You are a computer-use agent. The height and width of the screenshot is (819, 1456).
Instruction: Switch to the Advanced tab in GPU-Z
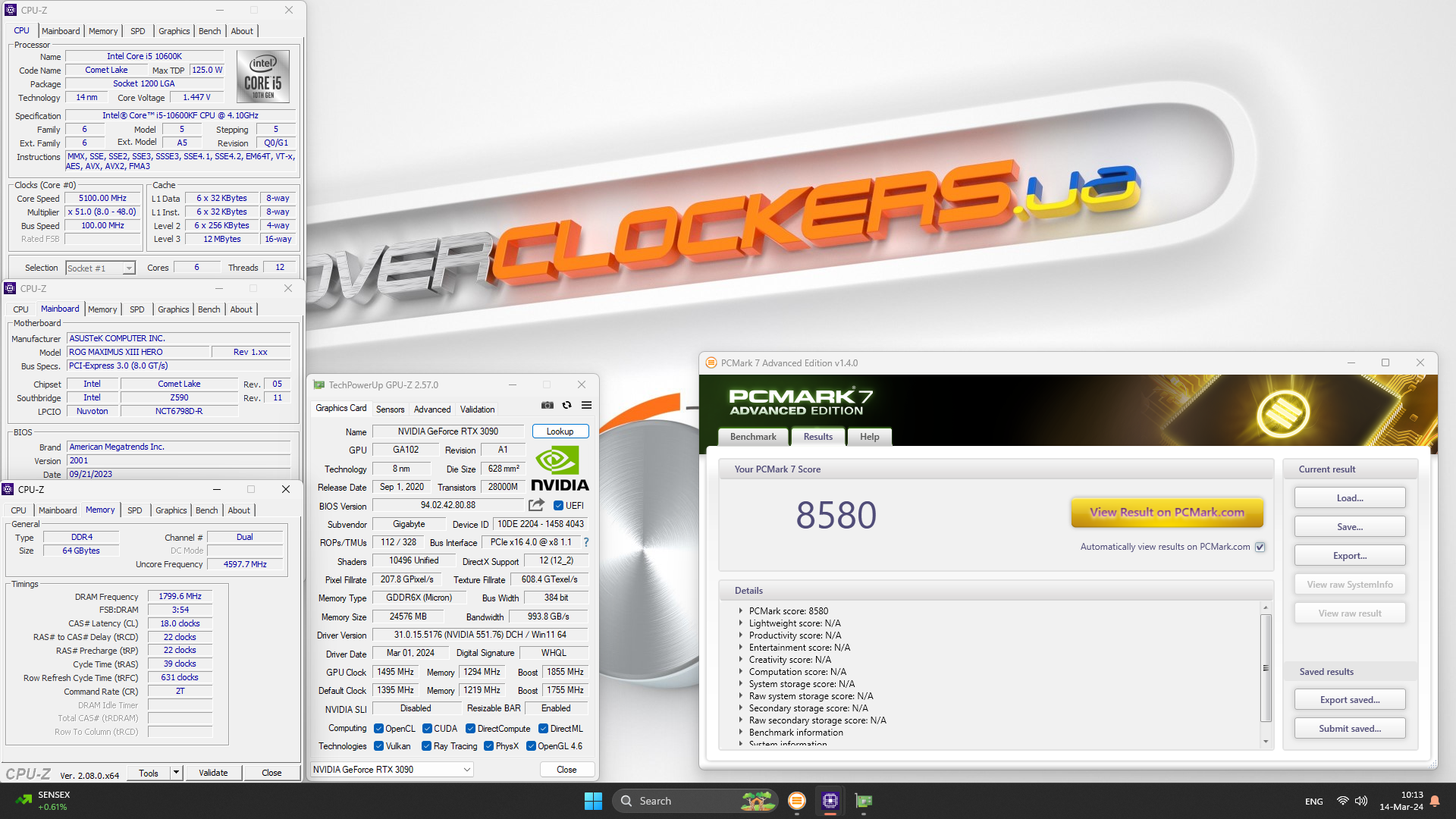(x=432, y=409)
